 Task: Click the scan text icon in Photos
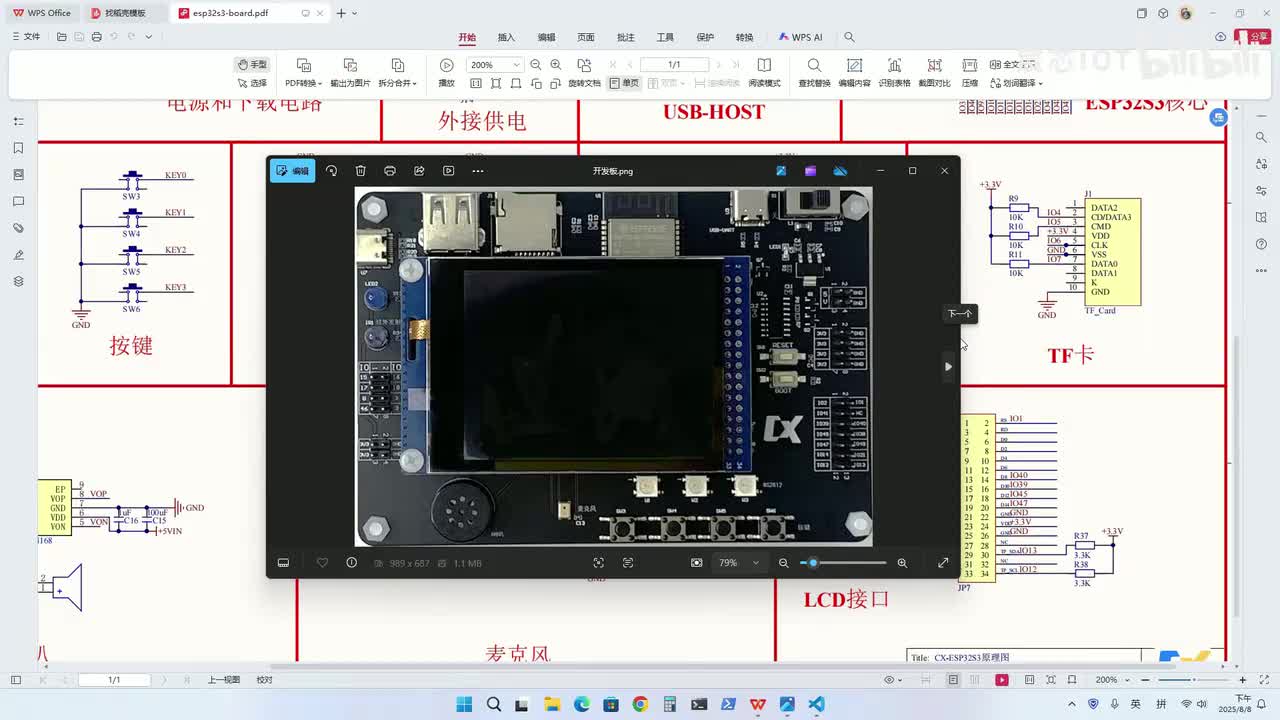[628, 563]
